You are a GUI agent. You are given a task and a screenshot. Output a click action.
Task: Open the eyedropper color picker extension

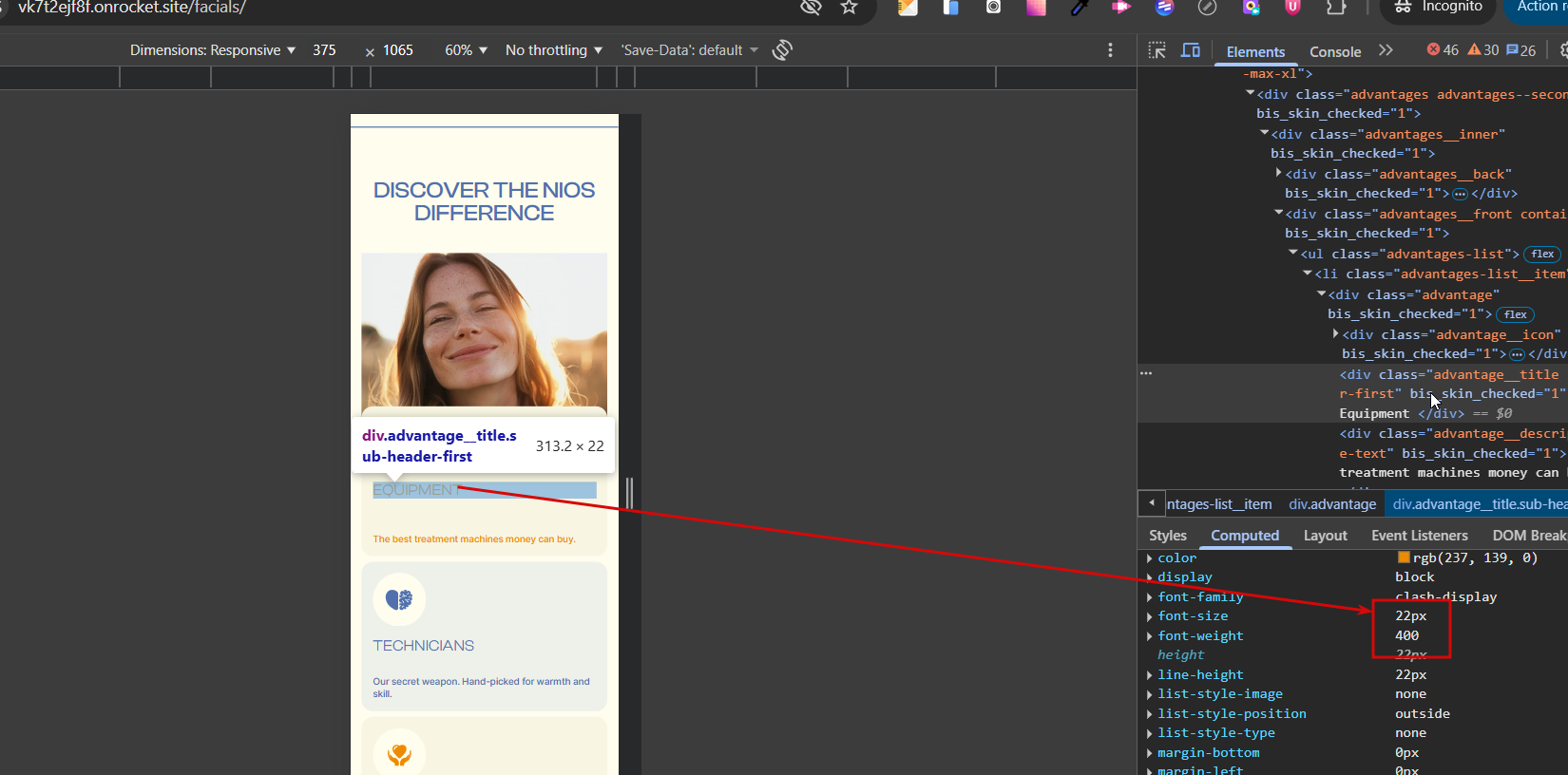click(x=1080, y=7)
